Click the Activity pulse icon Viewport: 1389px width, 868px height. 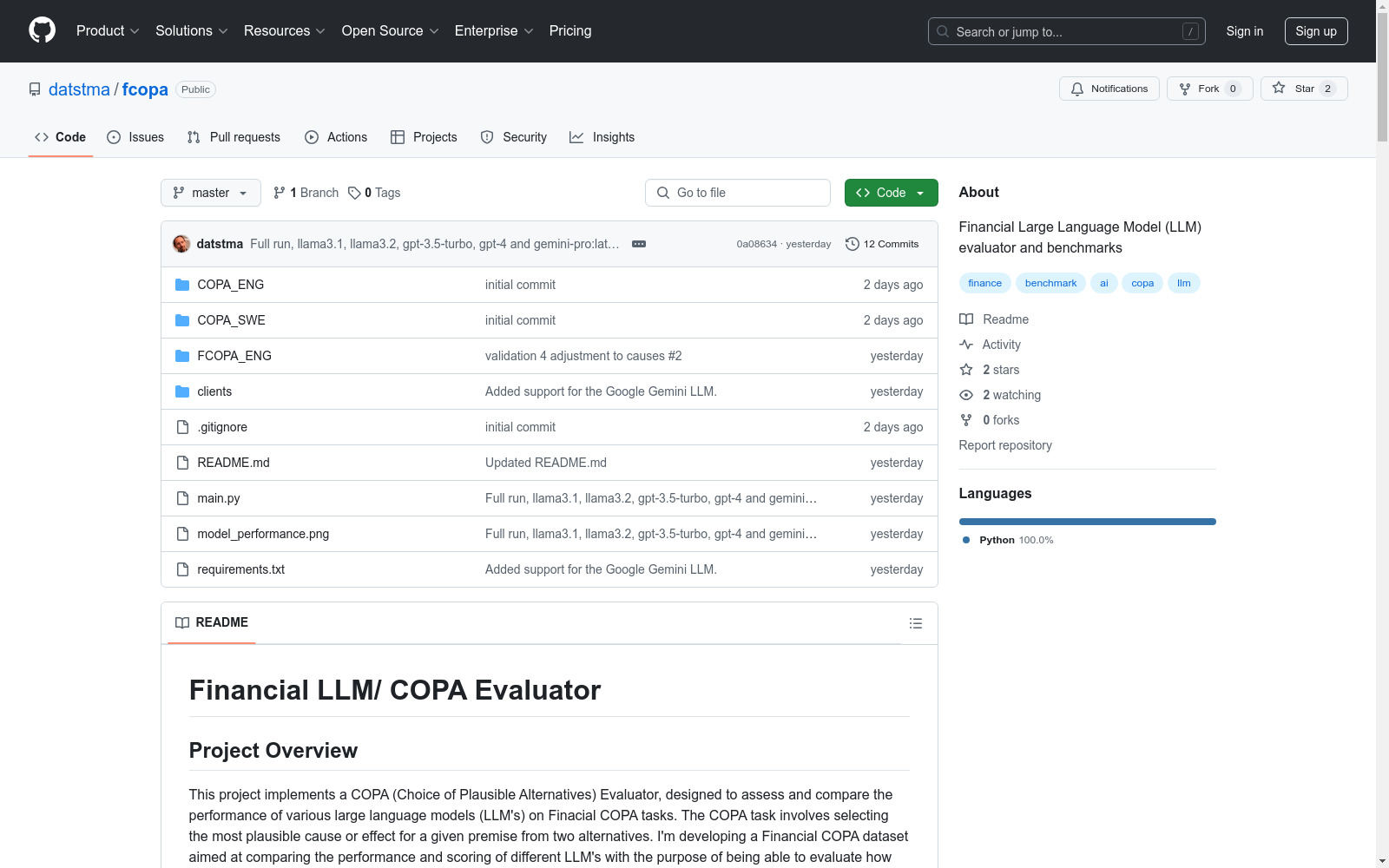click(966, 345)
